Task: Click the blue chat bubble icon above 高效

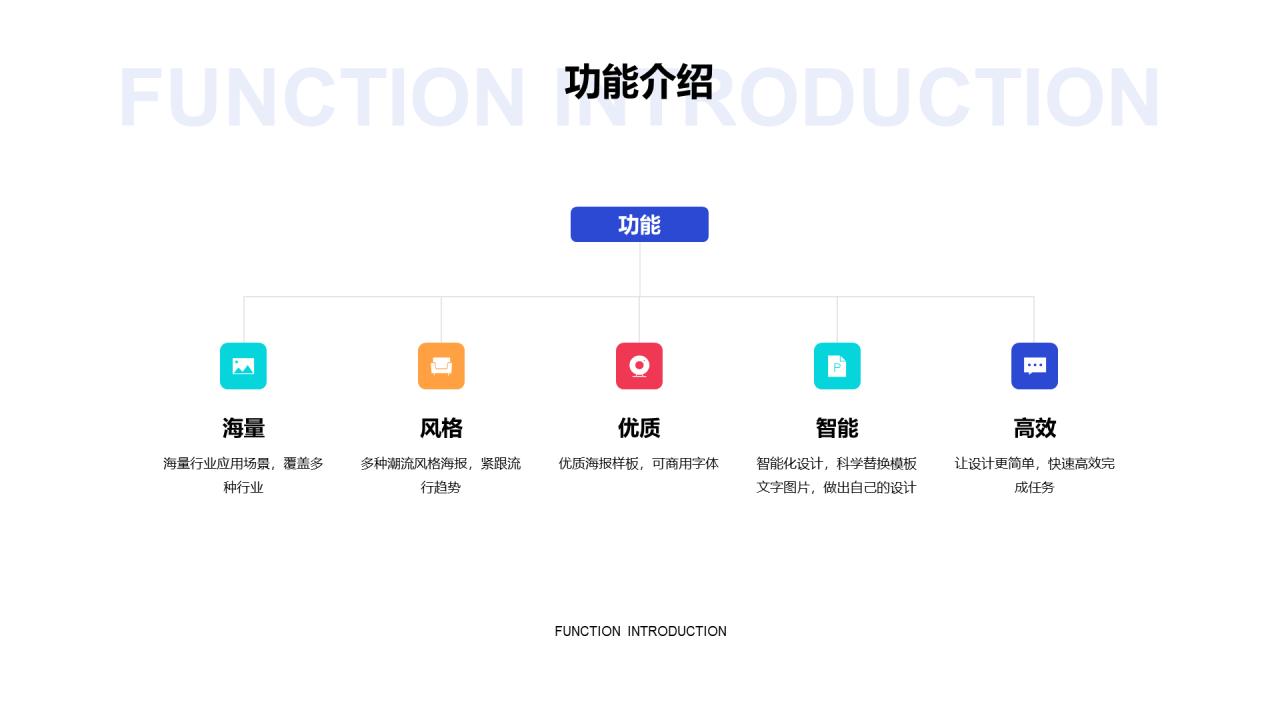Action: pos(1034,366)
